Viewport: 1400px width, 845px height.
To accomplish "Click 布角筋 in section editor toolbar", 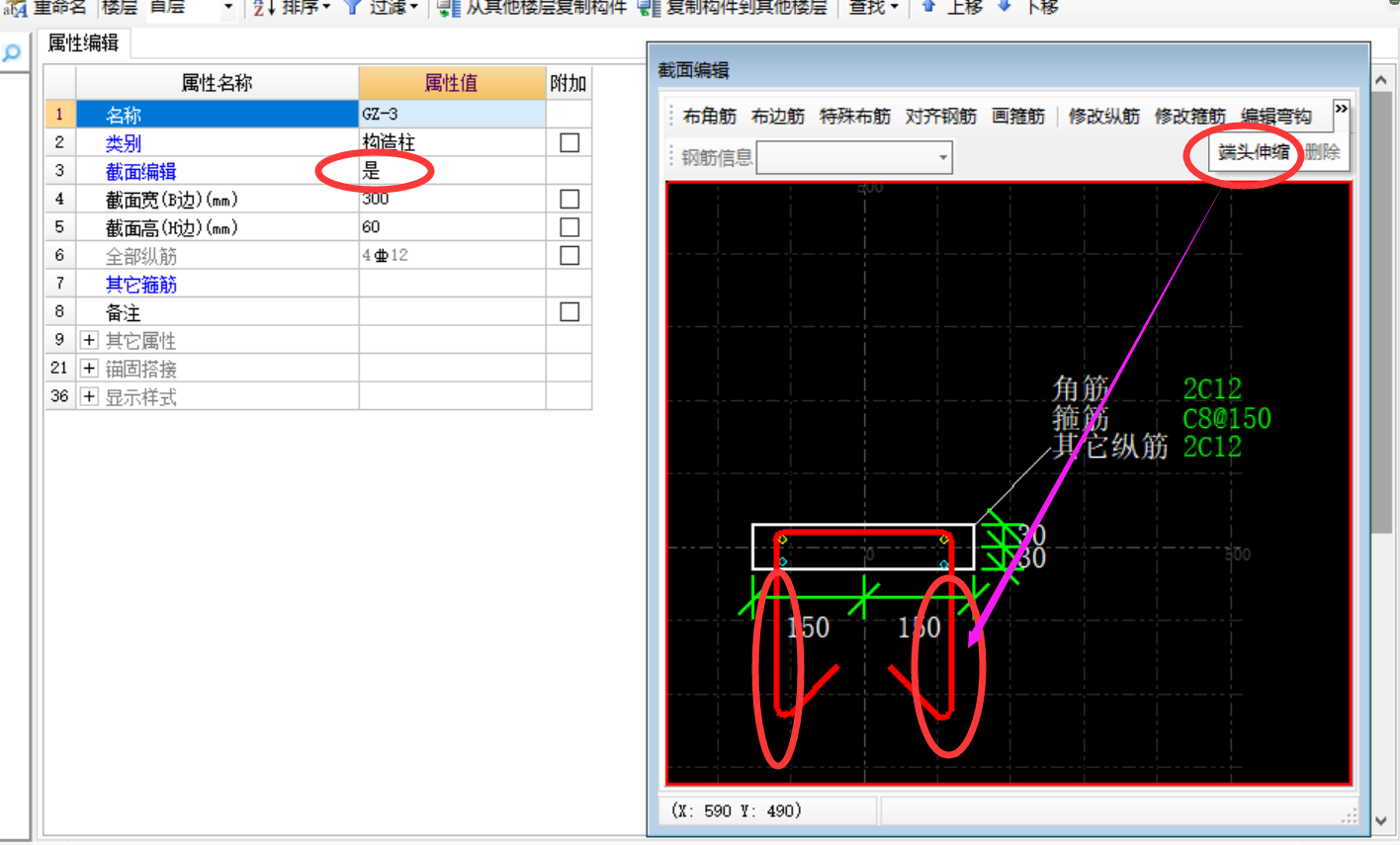I will tap(709, 117).
